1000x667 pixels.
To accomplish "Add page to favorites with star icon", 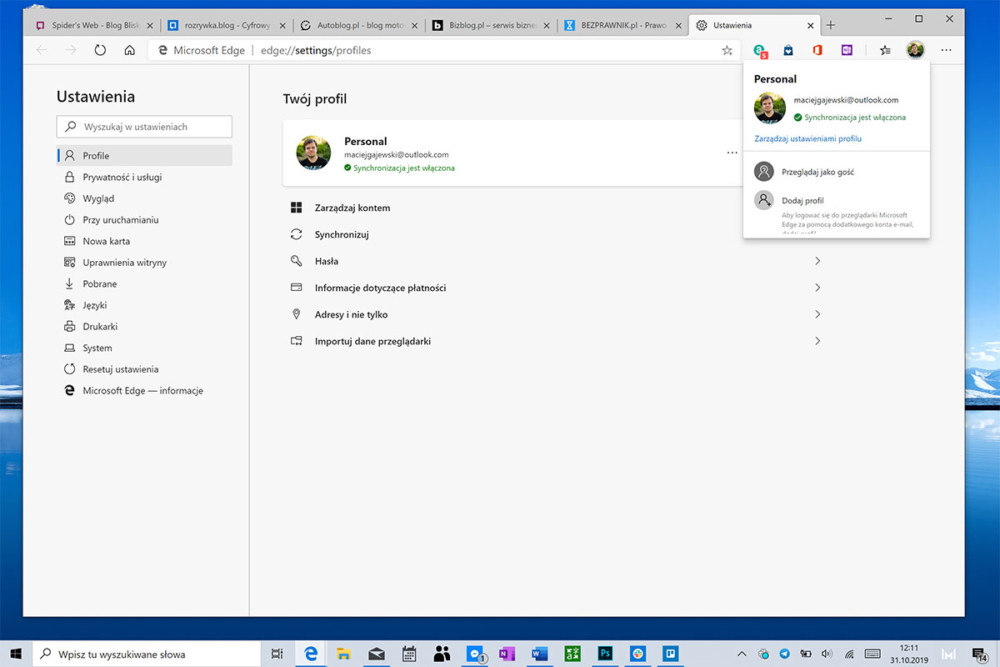I will (727, 50).
